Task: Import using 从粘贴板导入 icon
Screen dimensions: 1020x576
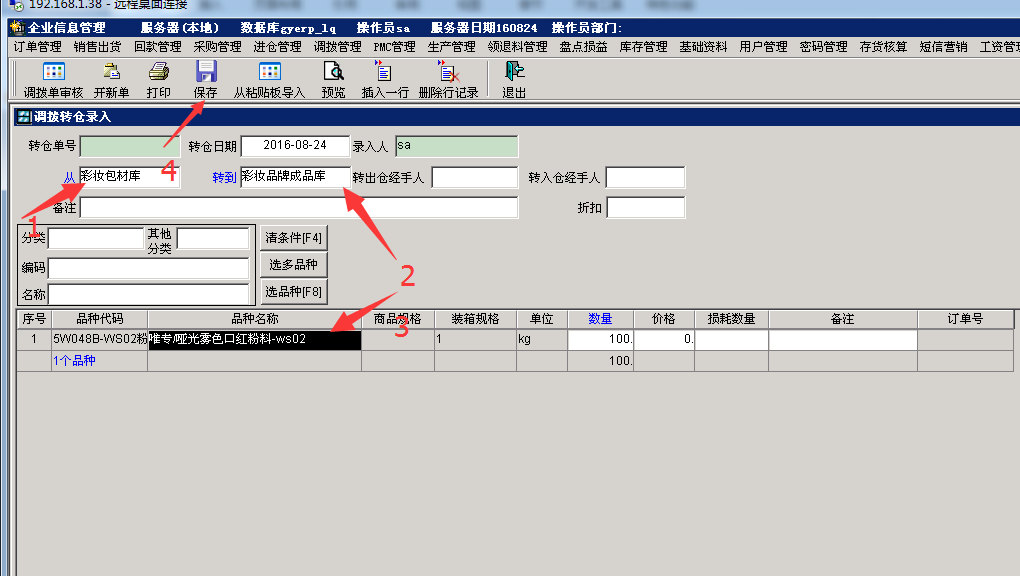Action: coord(269,72)
